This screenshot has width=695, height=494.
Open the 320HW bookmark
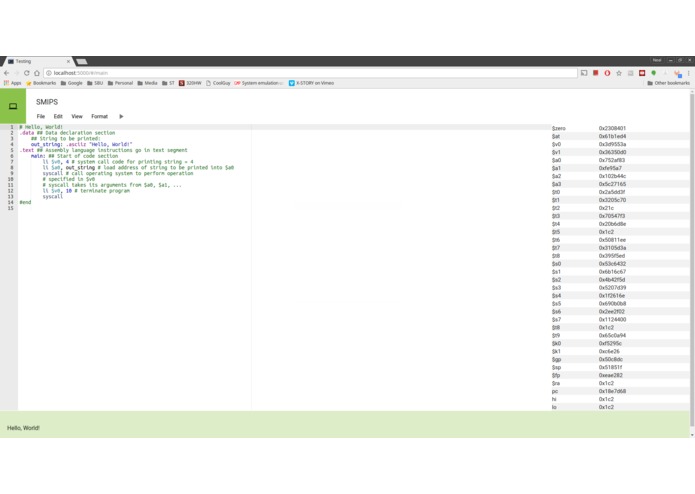[x=190, y=83]
